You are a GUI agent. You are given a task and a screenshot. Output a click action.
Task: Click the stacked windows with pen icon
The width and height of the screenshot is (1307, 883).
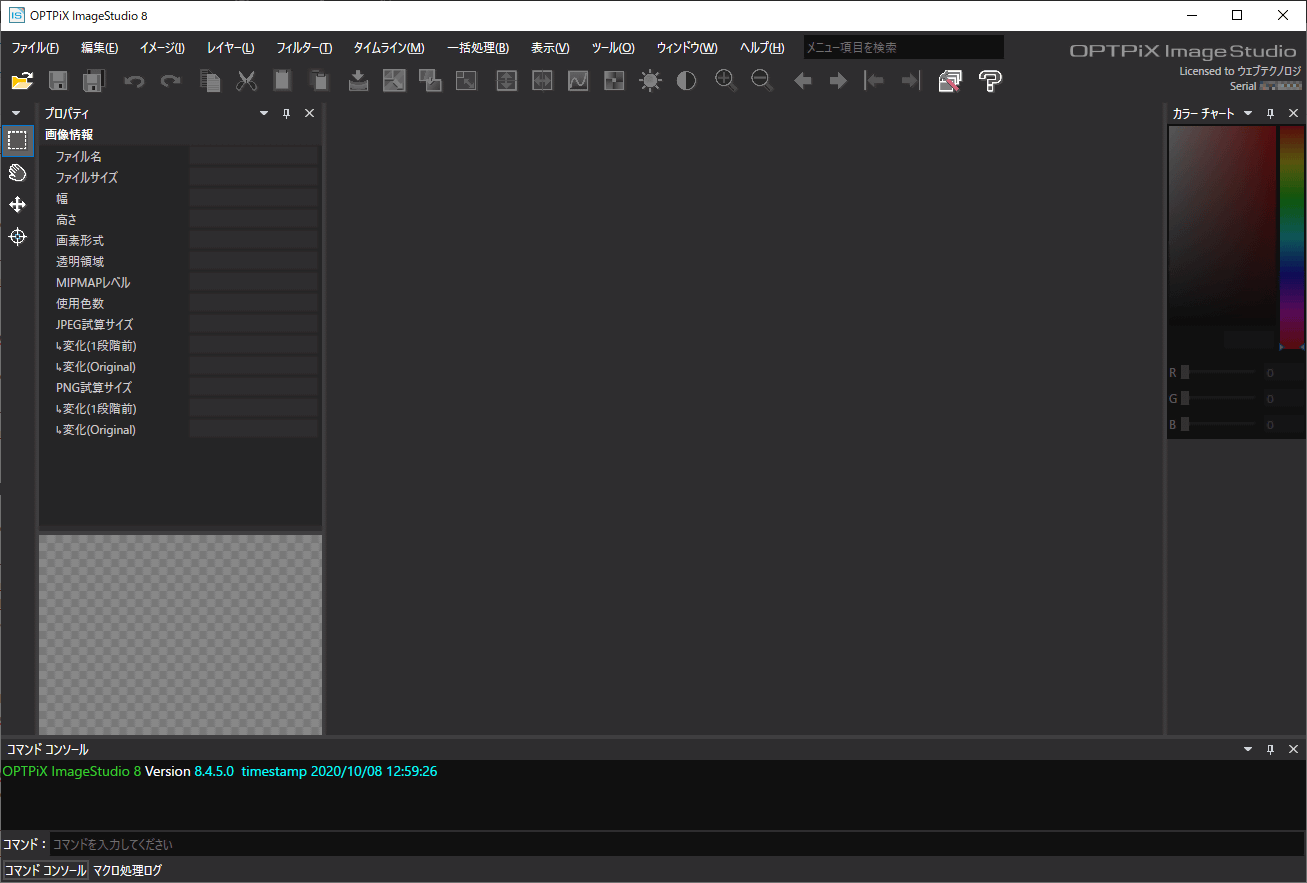950,81
